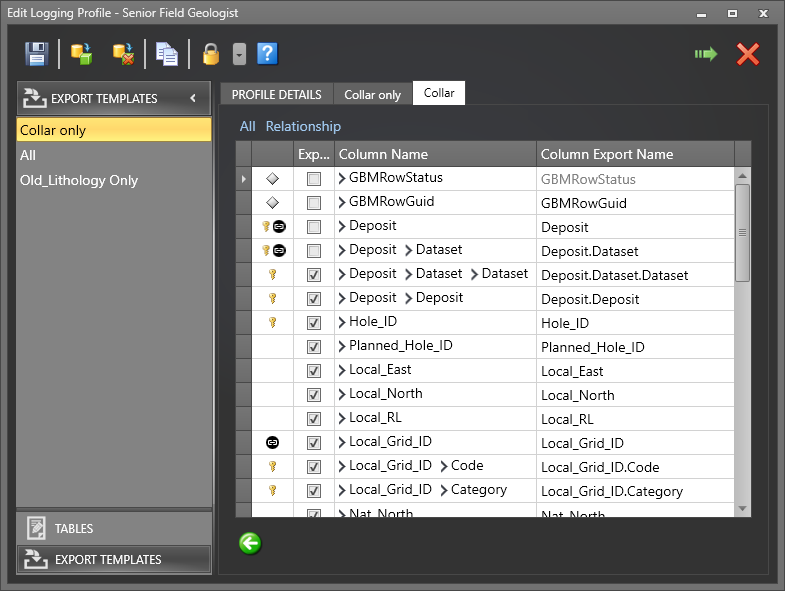Screen dimensions: 786x593
Task: Copy profile using the documents icon
Action: pos(167,54)
